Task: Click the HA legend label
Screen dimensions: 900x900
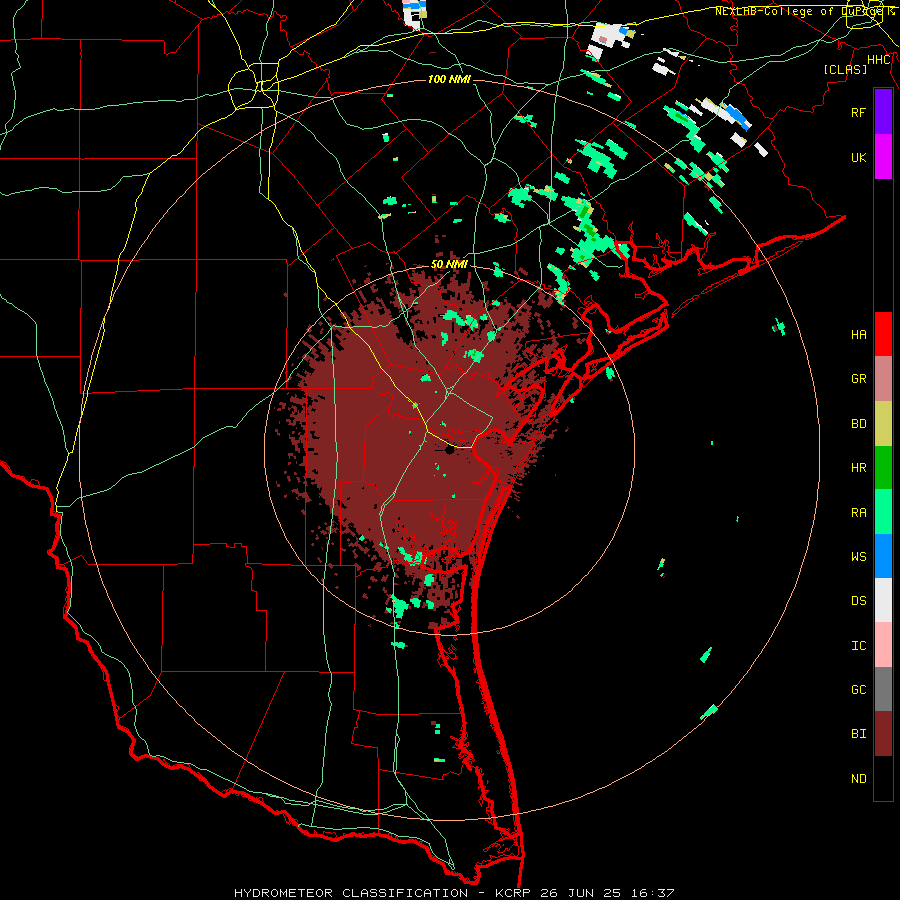Action: coord(859,335)
